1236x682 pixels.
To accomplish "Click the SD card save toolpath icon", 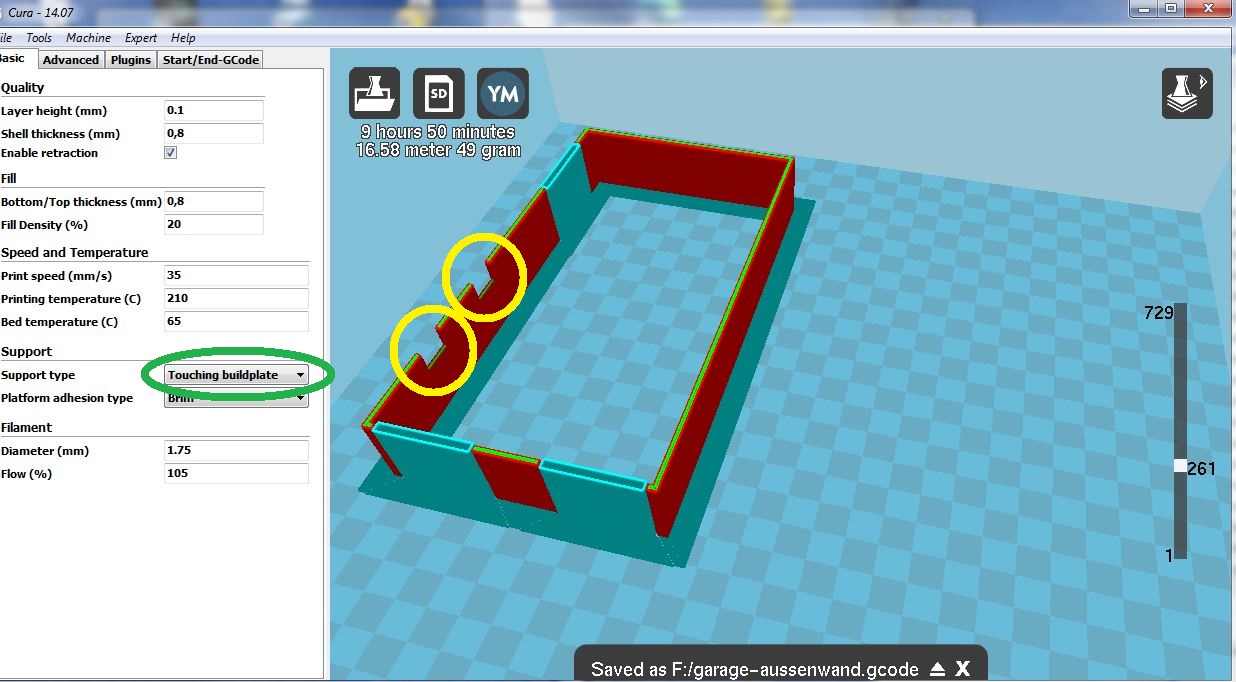I will click(x=438, y=94).
